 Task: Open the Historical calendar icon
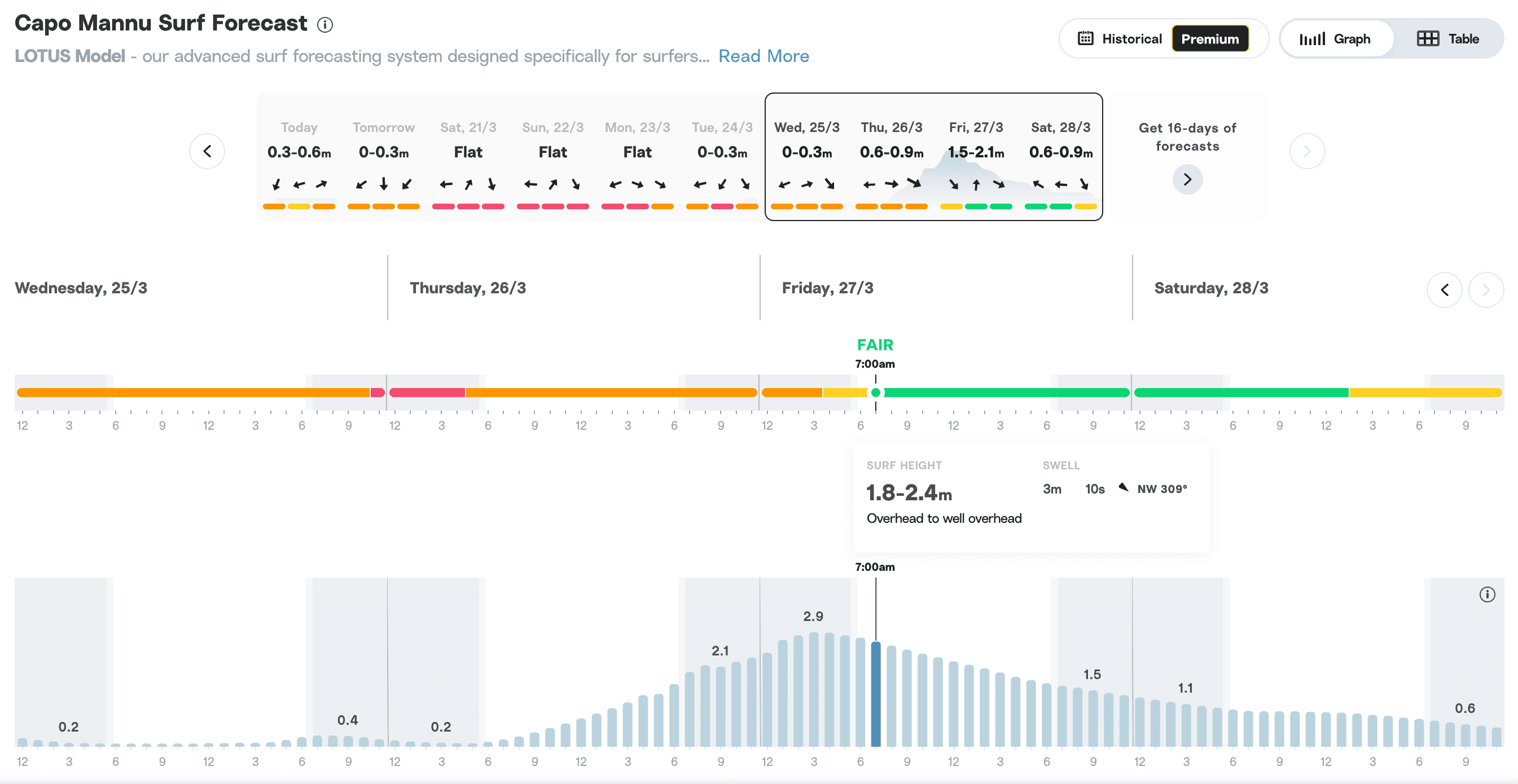pos(1086,38)
